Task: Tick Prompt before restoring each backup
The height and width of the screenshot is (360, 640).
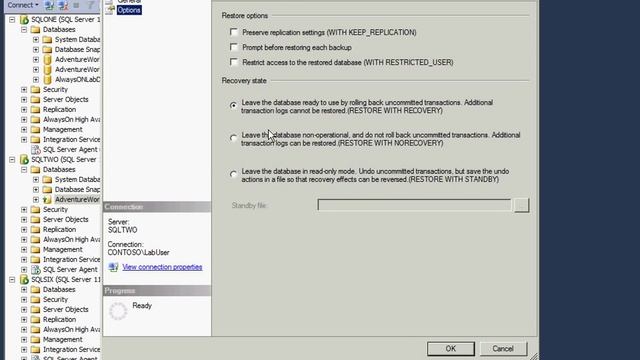Action: 233,47
